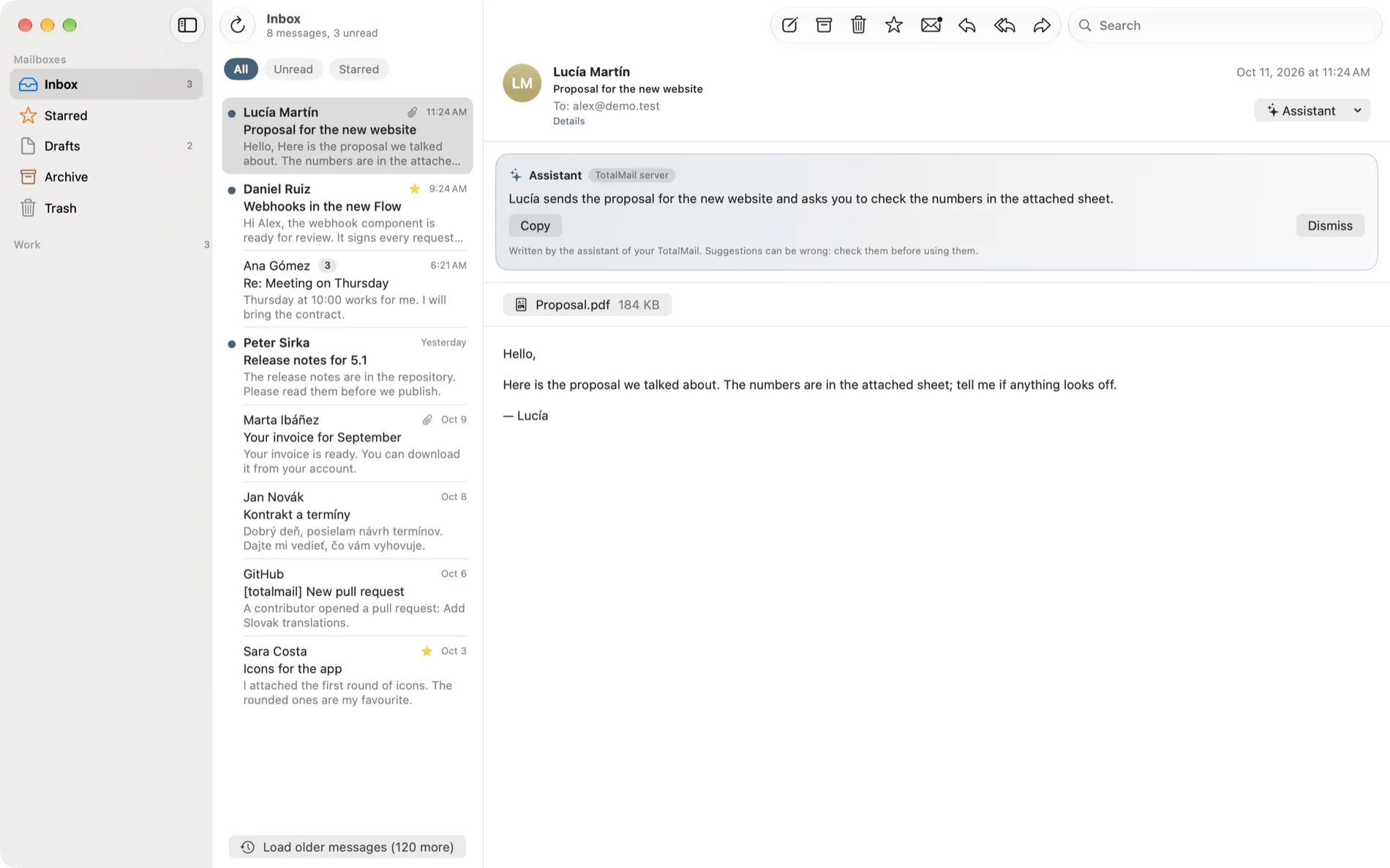Mark message as unread with envelope icon
1390x868 pixels.
click(x=931, y=25)
